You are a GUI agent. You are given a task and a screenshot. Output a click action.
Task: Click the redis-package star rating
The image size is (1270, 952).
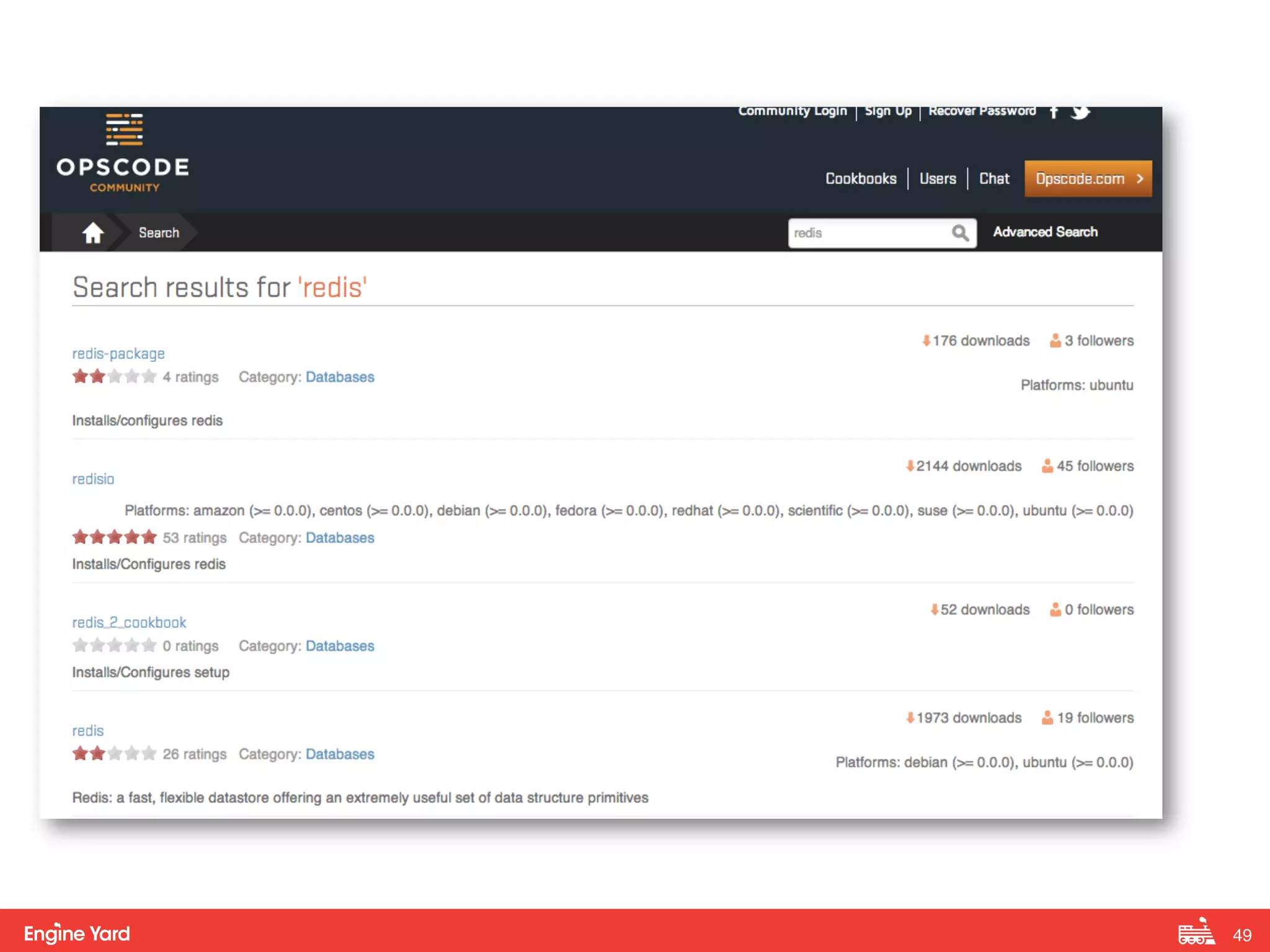tap(114, 377)
